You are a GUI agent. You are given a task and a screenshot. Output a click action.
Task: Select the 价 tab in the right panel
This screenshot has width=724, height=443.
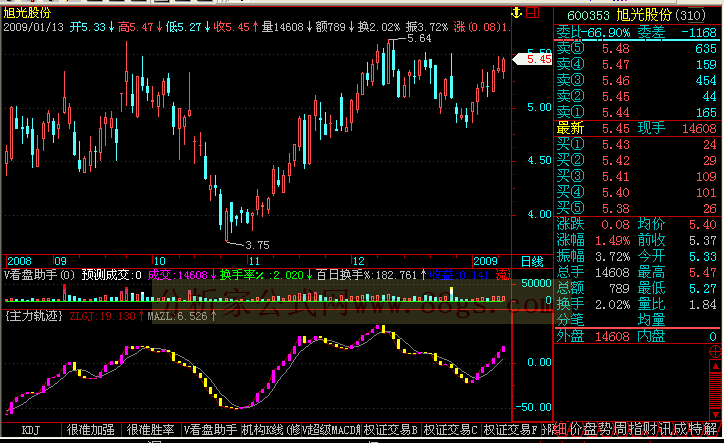coord(576,429)
